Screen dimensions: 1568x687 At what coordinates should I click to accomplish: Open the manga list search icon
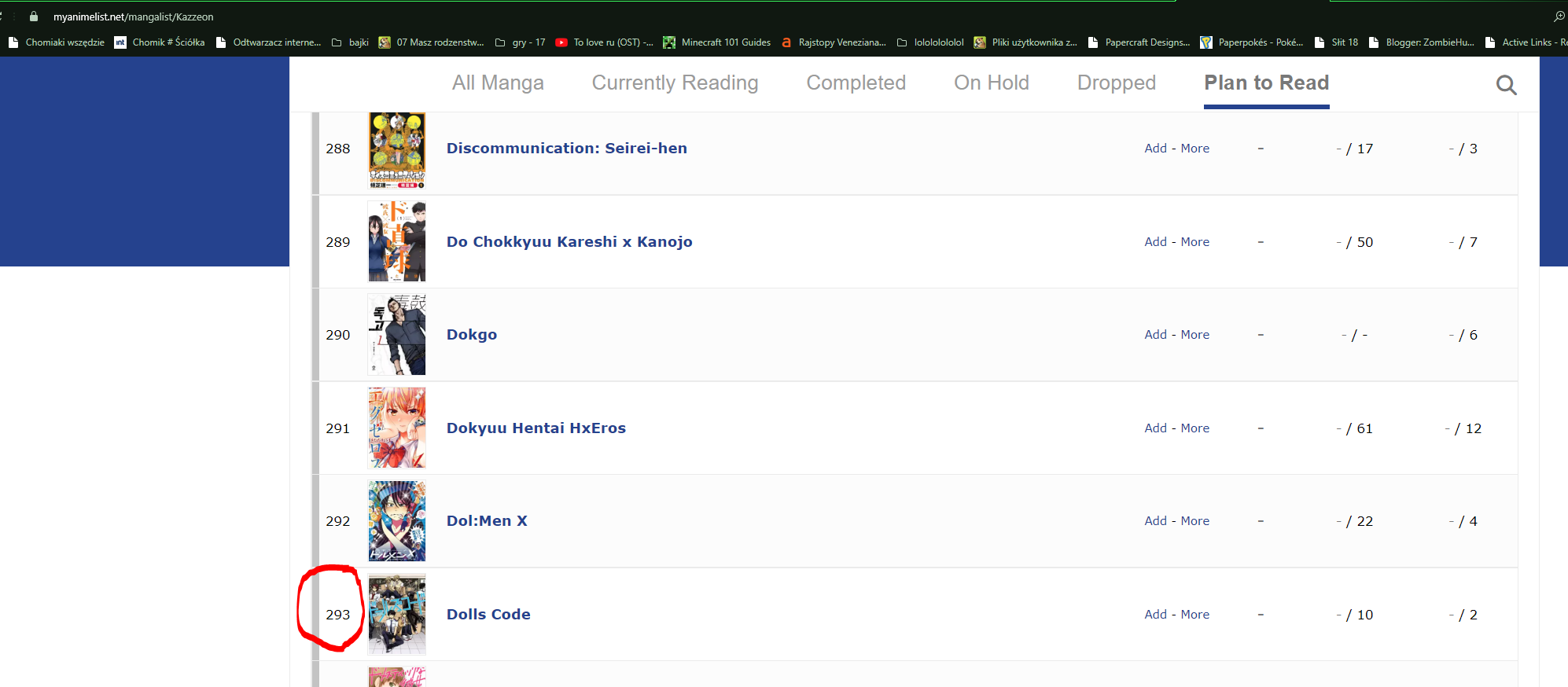point(1506,85)
